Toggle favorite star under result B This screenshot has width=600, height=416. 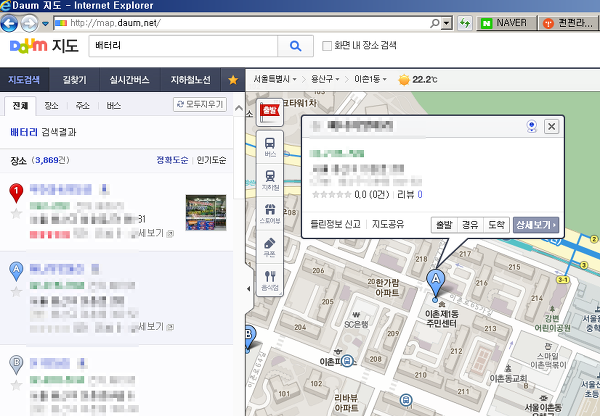[x=16, y=385]
